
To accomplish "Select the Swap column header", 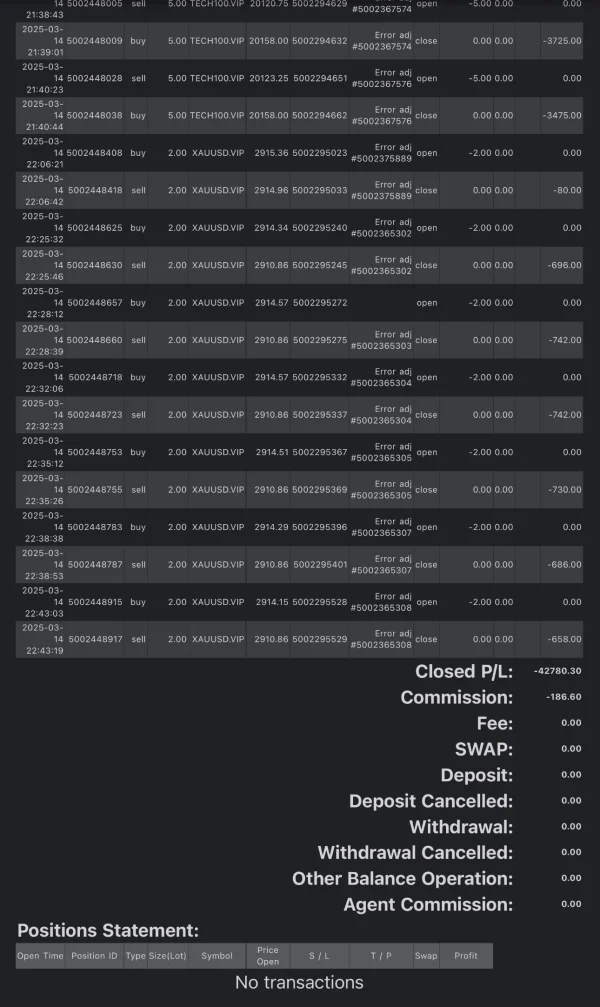I will coord(426,956).
